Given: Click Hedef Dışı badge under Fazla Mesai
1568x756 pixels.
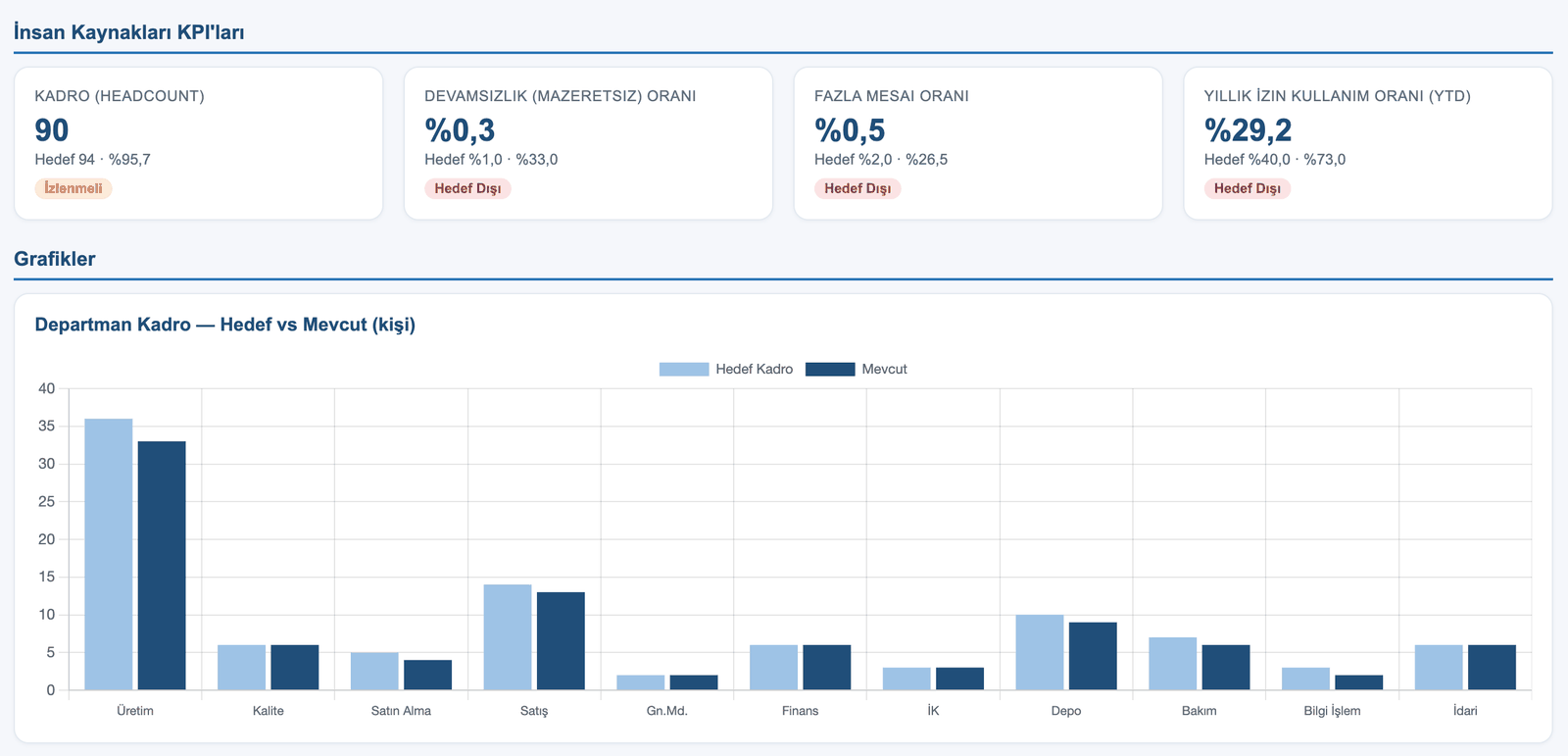Looking at the screenshot, I should coord(857,188).
